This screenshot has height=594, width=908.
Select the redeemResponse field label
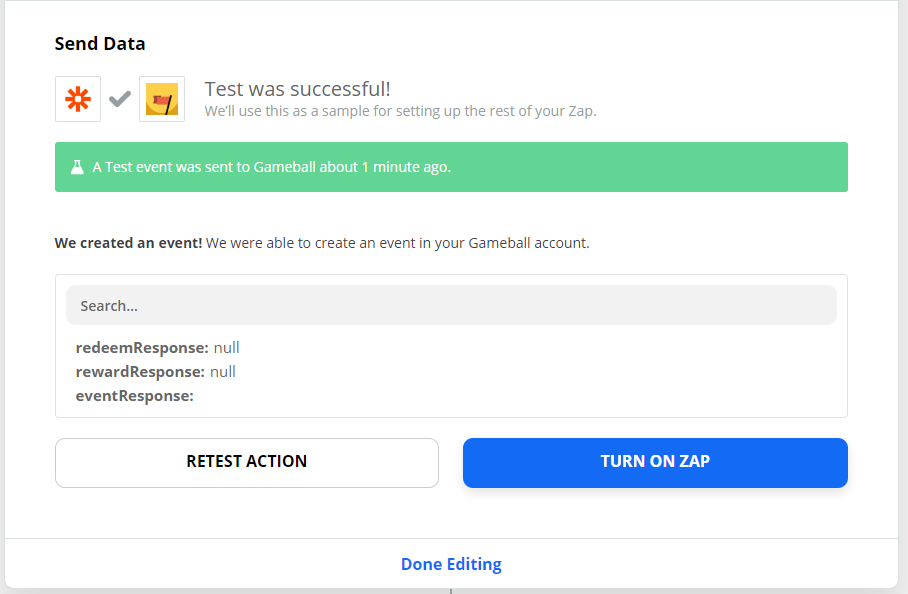pos(142,348)
